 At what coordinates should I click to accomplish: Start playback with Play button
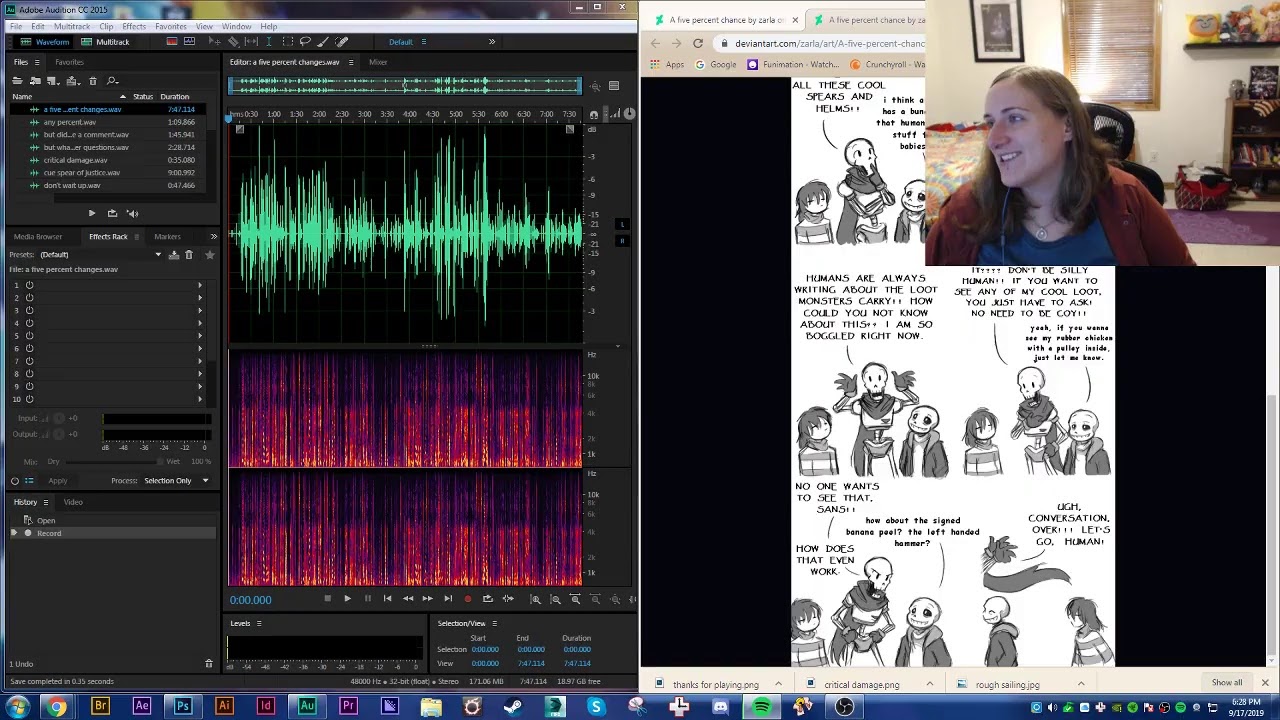pyautogui.click(x=347, y=599)
